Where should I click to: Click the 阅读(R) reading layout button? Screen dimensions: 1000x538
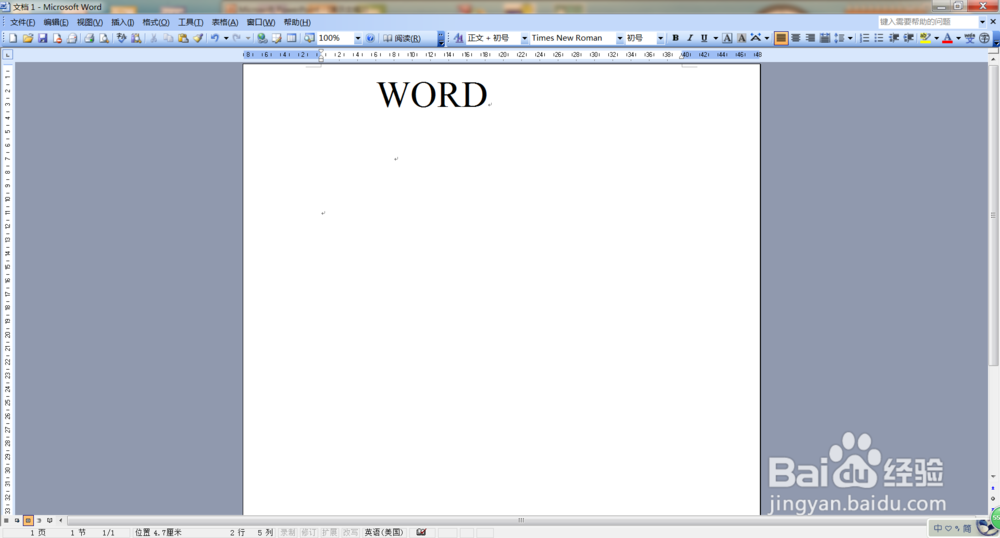pyautogui.click(x=402, y=38)
